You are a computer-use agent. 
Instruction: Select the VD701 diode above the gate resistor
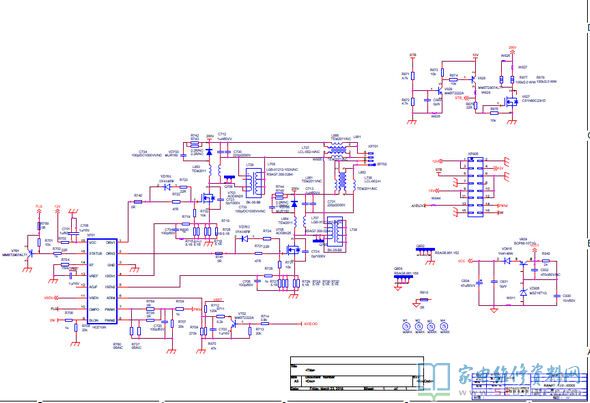[x=166, y=187]
